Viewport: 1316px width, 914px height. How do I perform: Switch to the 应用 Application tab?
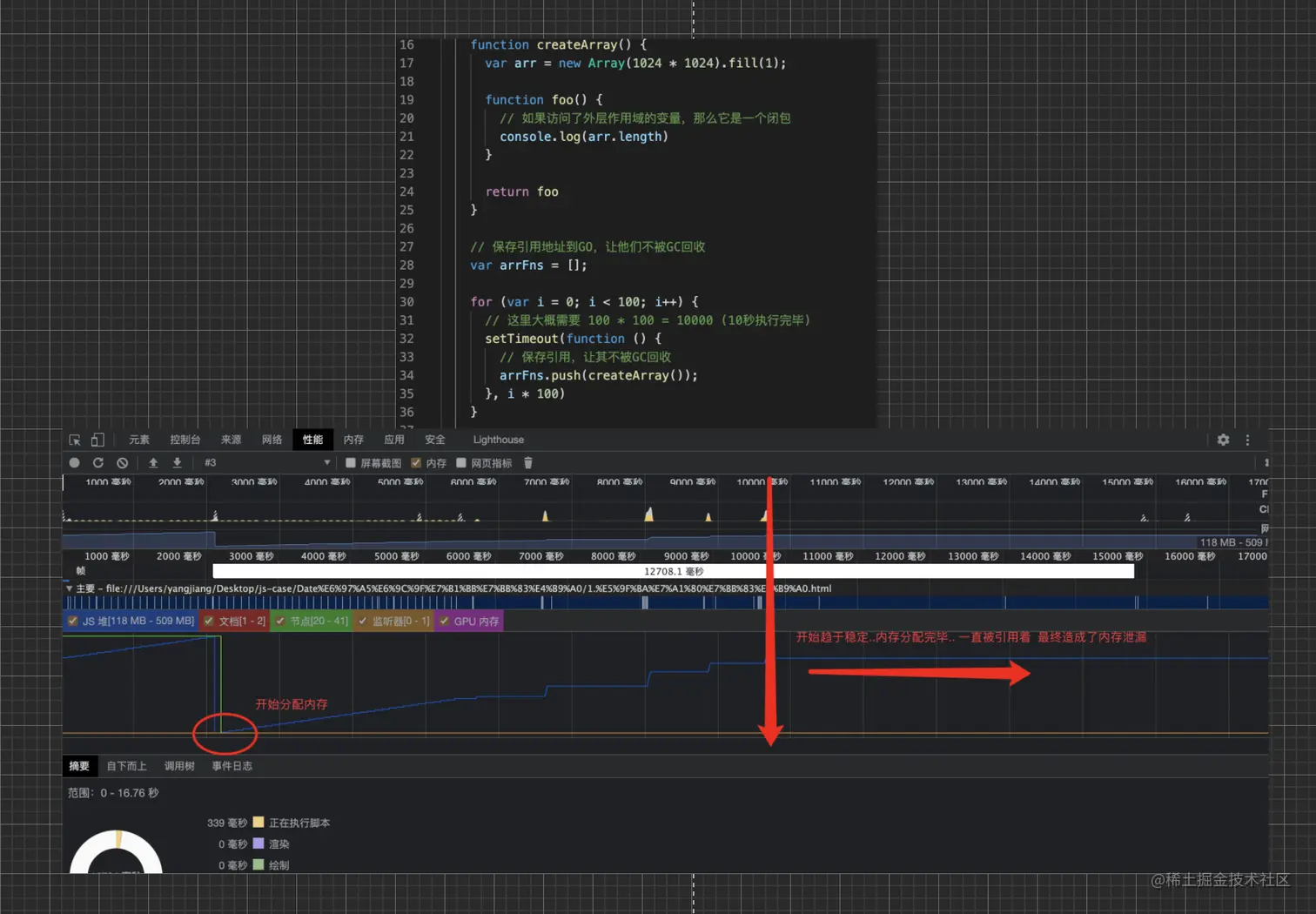pyautogui.click(x=394, y=440)
